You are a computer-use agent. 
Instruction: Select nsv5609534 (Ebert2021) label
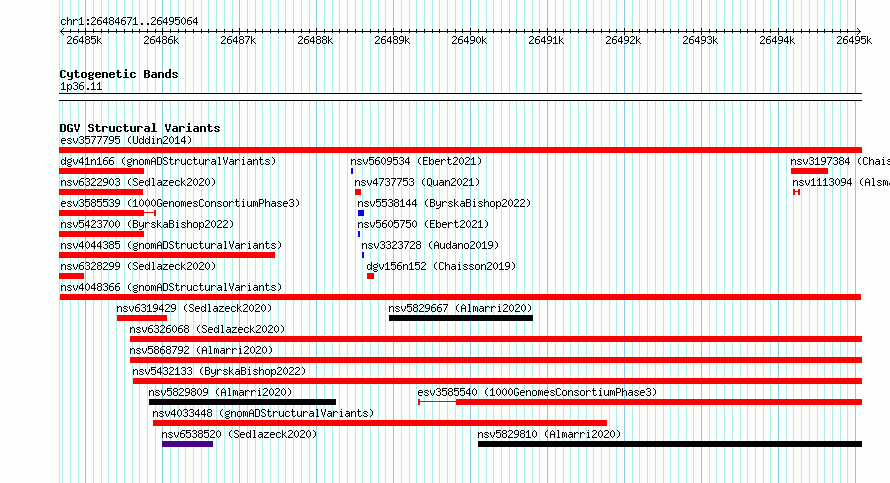416,161
